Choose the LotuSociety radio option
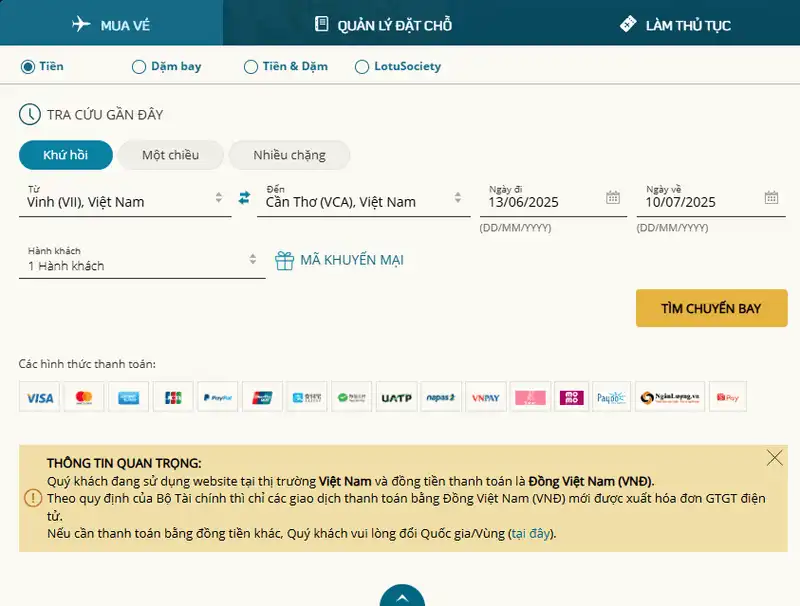The image size is (800, 606). 362,67
